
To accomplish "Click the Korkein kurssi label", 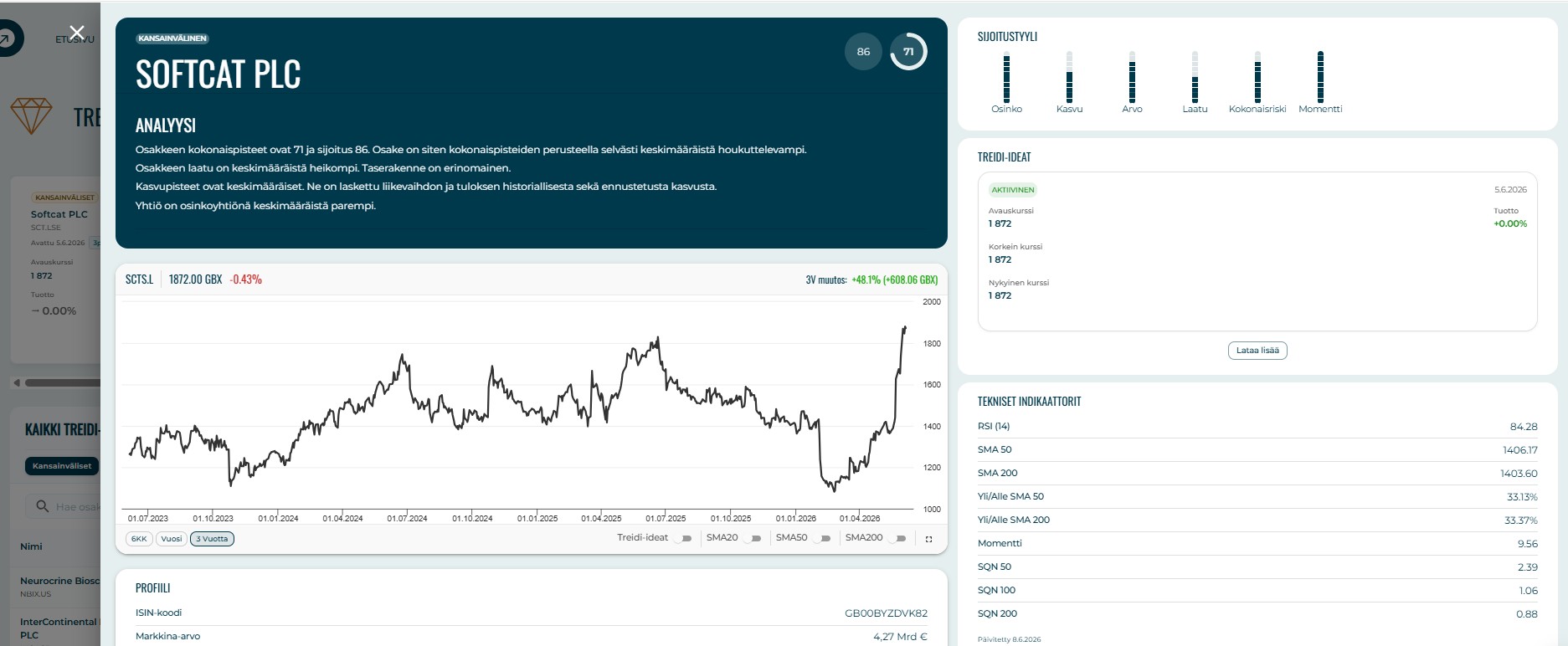I will click(1015, 247).
